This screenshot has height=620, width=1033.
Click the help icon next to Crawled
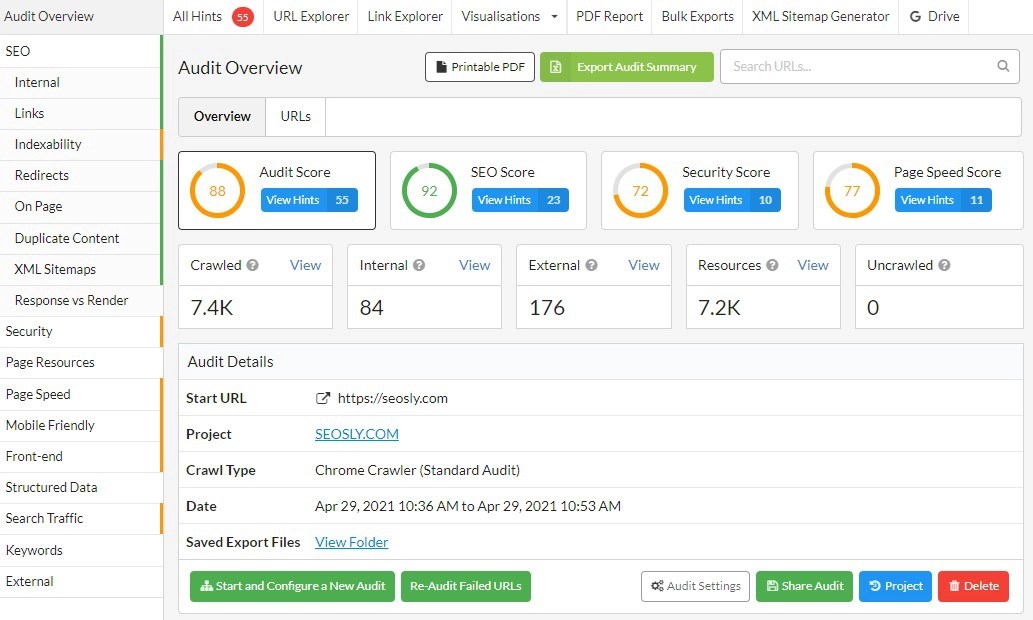click(x=252, y=265)
